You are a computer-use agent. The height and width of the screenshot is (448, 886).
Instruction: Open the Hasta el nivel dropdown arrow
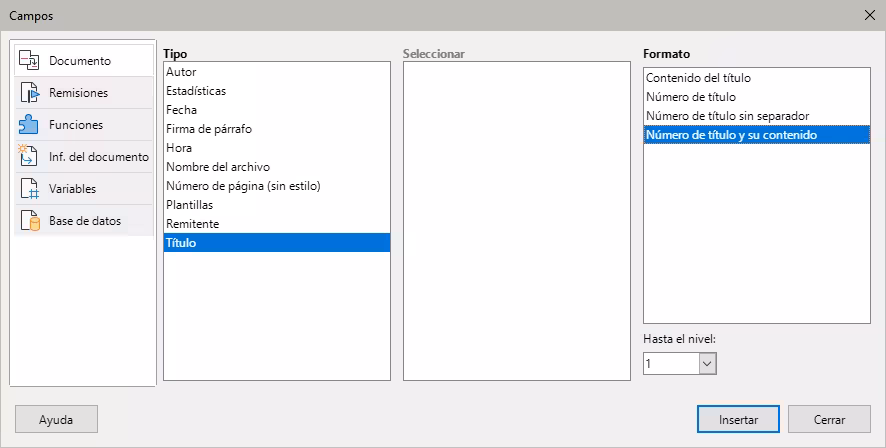click(x=707, y=364)
